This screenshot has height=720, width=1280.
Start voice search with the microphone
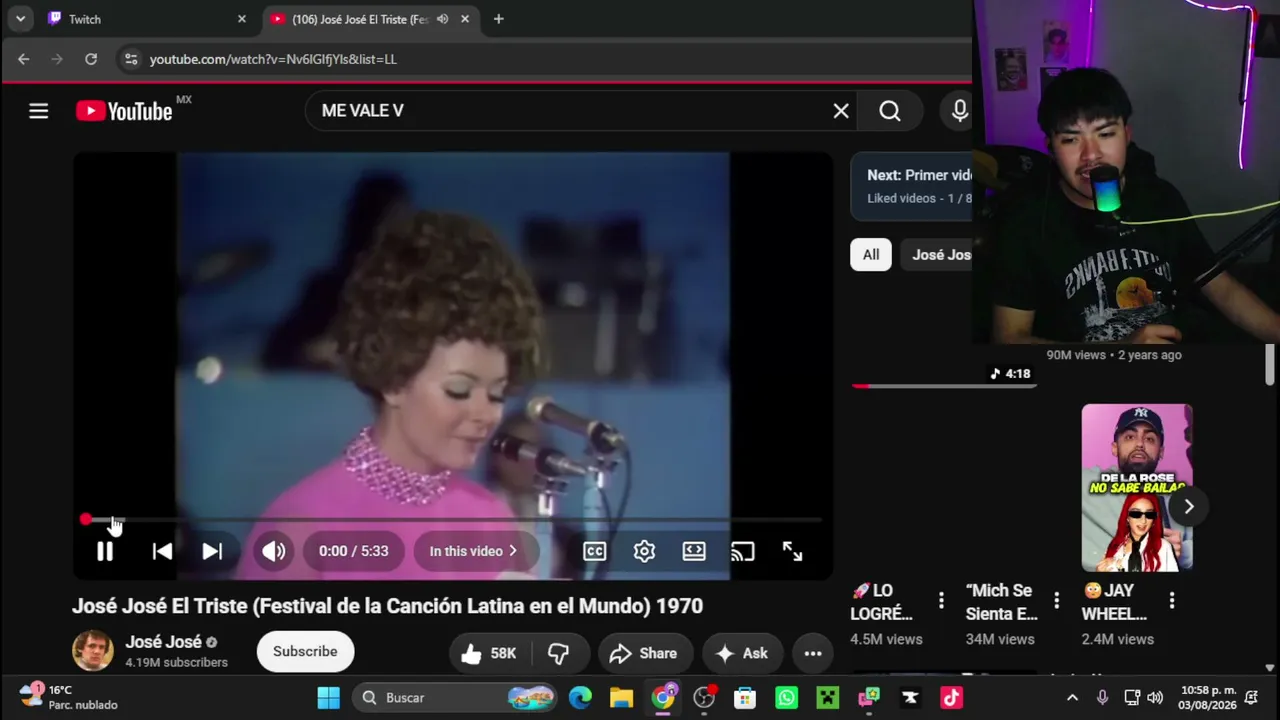coord(959,111)
